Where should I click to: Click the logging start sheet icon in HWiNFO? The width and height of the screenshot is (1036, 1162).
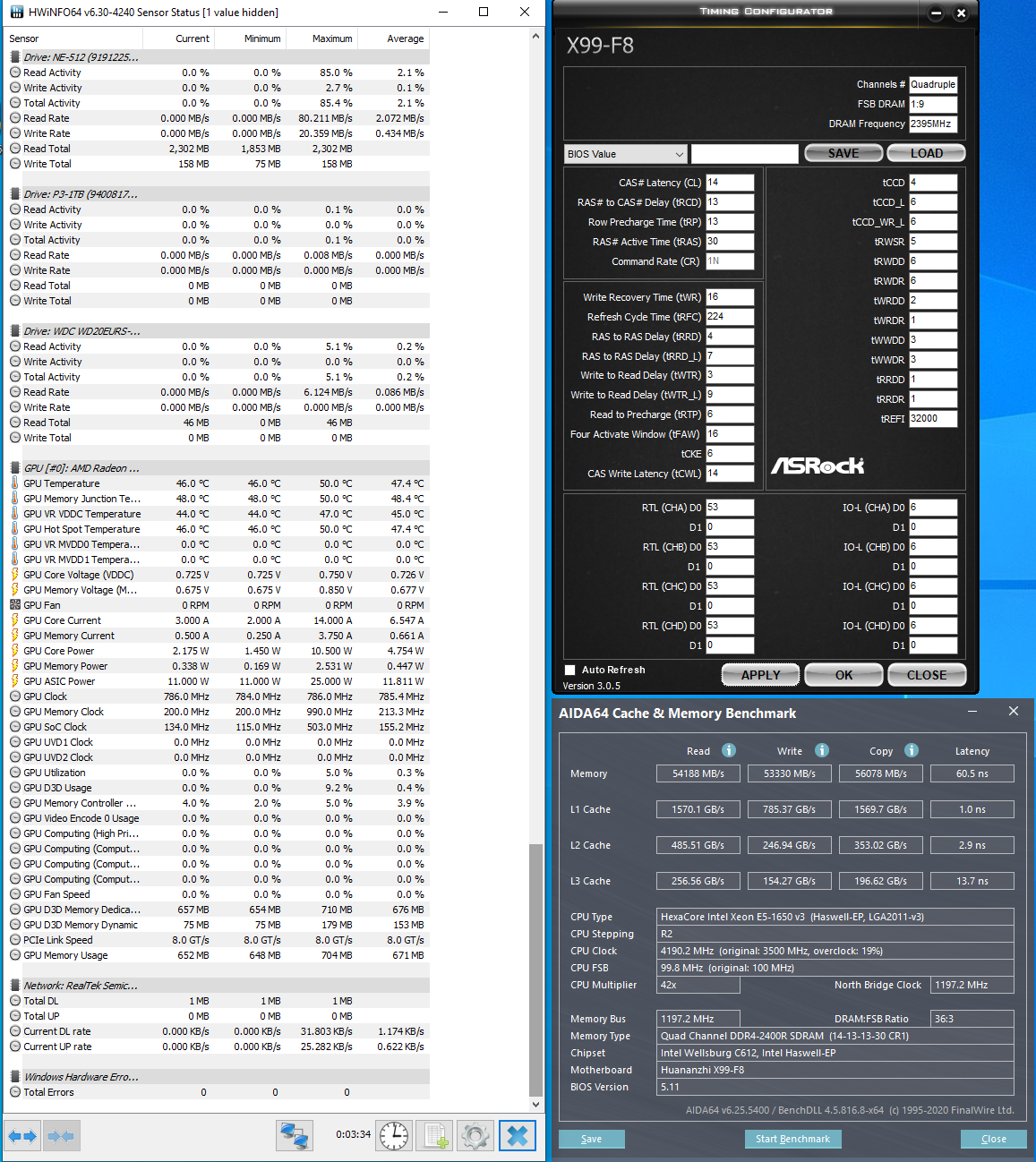pyautogui.click(x=435, y=1136)
